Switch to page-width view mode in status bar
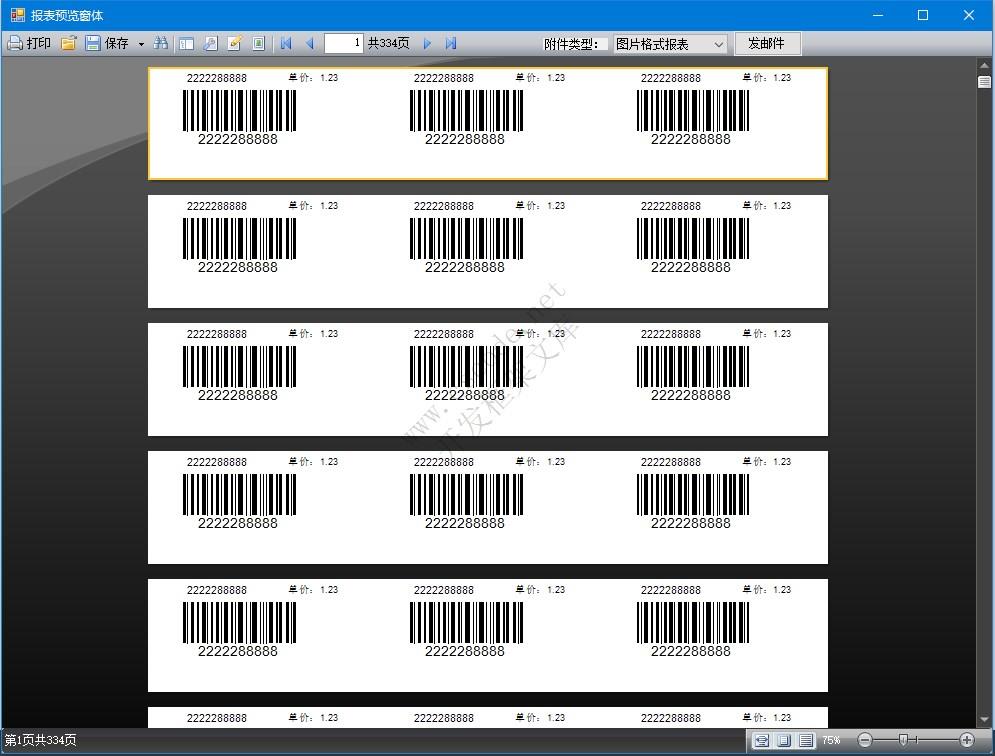The height and width of the screenshot is (756, 995). coord(761,740)
